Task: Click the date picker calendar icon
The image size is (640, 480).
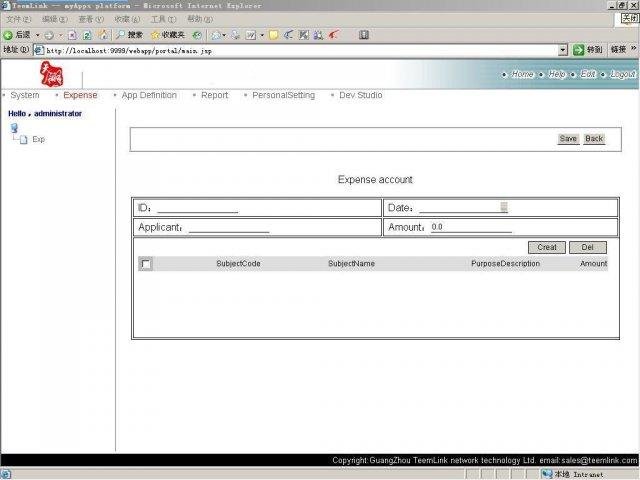Action: (x=504, y=208)
